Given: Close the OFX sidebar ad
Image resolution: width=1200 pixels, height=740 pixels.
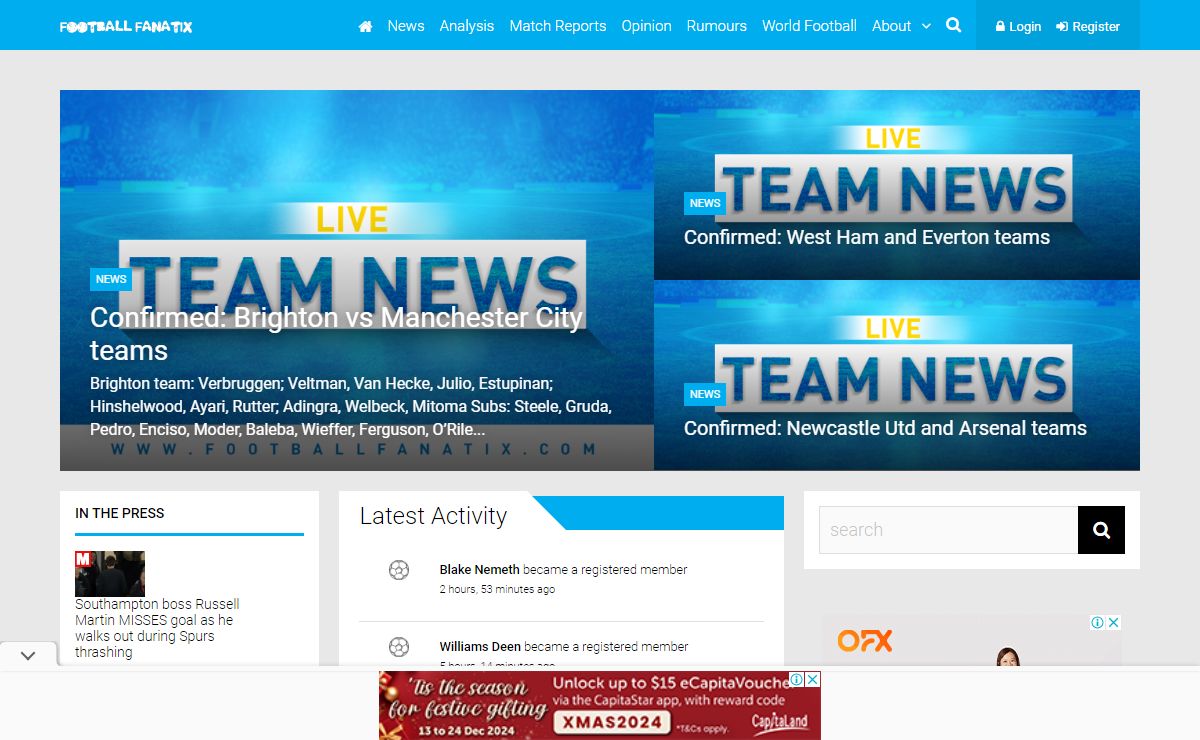Looking at the screenshot, I should tap(1114, 622).
